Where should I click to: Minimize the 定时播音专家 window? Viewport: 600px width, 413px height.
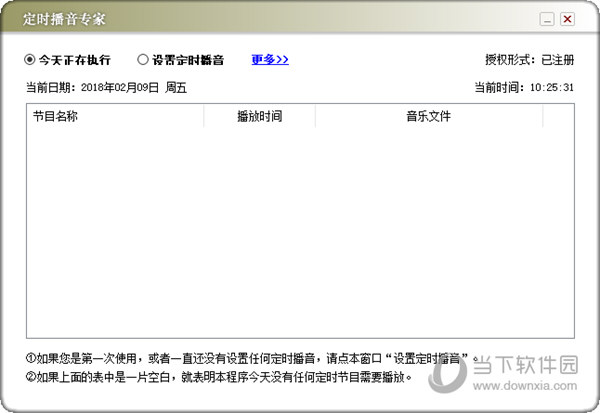click(x=547, y=19)
